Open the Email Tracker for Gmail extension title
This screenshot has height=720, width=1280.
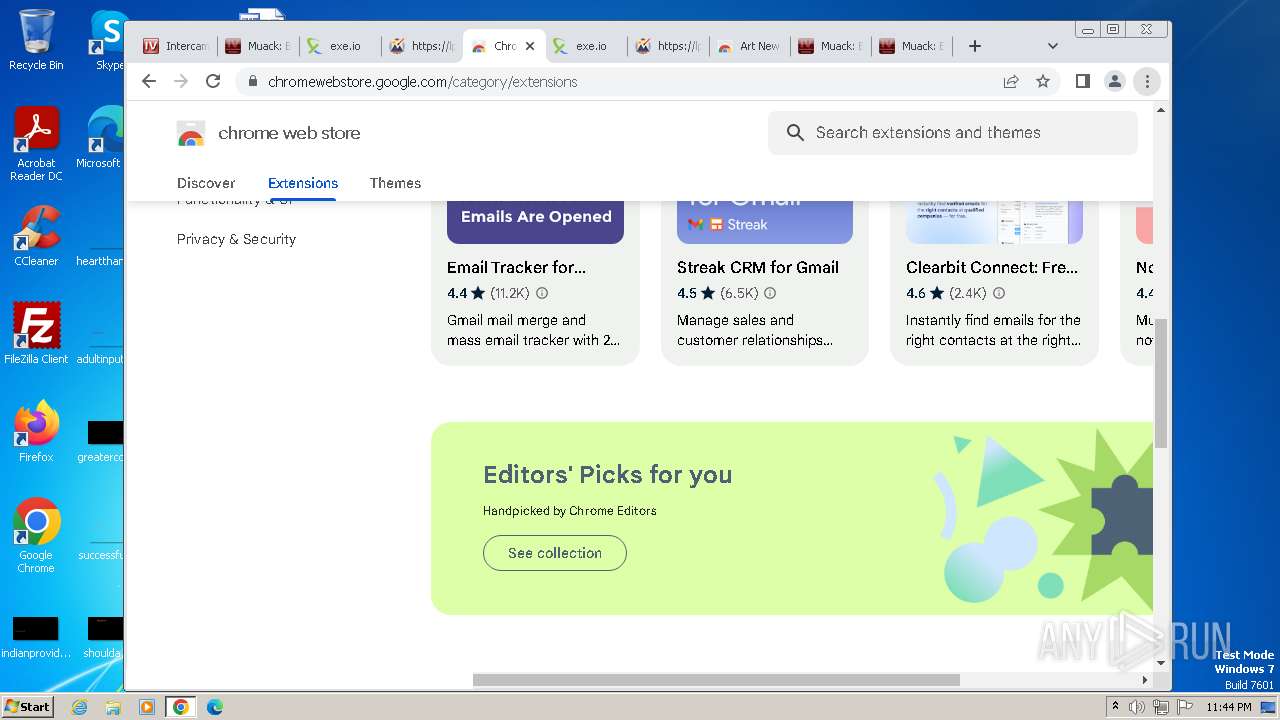(x=516, y=267)
